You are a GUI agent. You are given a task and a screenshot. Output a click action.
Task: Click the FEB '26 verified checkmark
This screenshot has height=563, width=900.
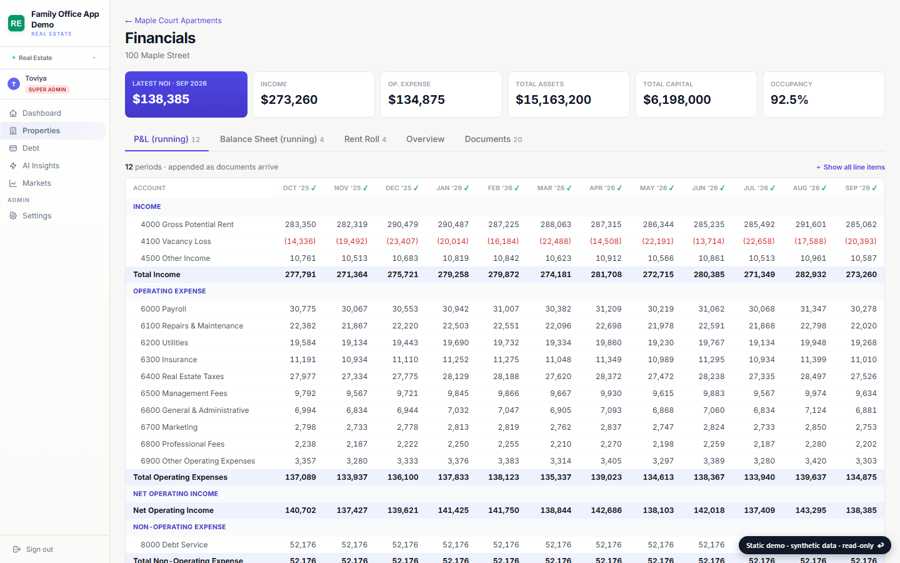point(517,188)
